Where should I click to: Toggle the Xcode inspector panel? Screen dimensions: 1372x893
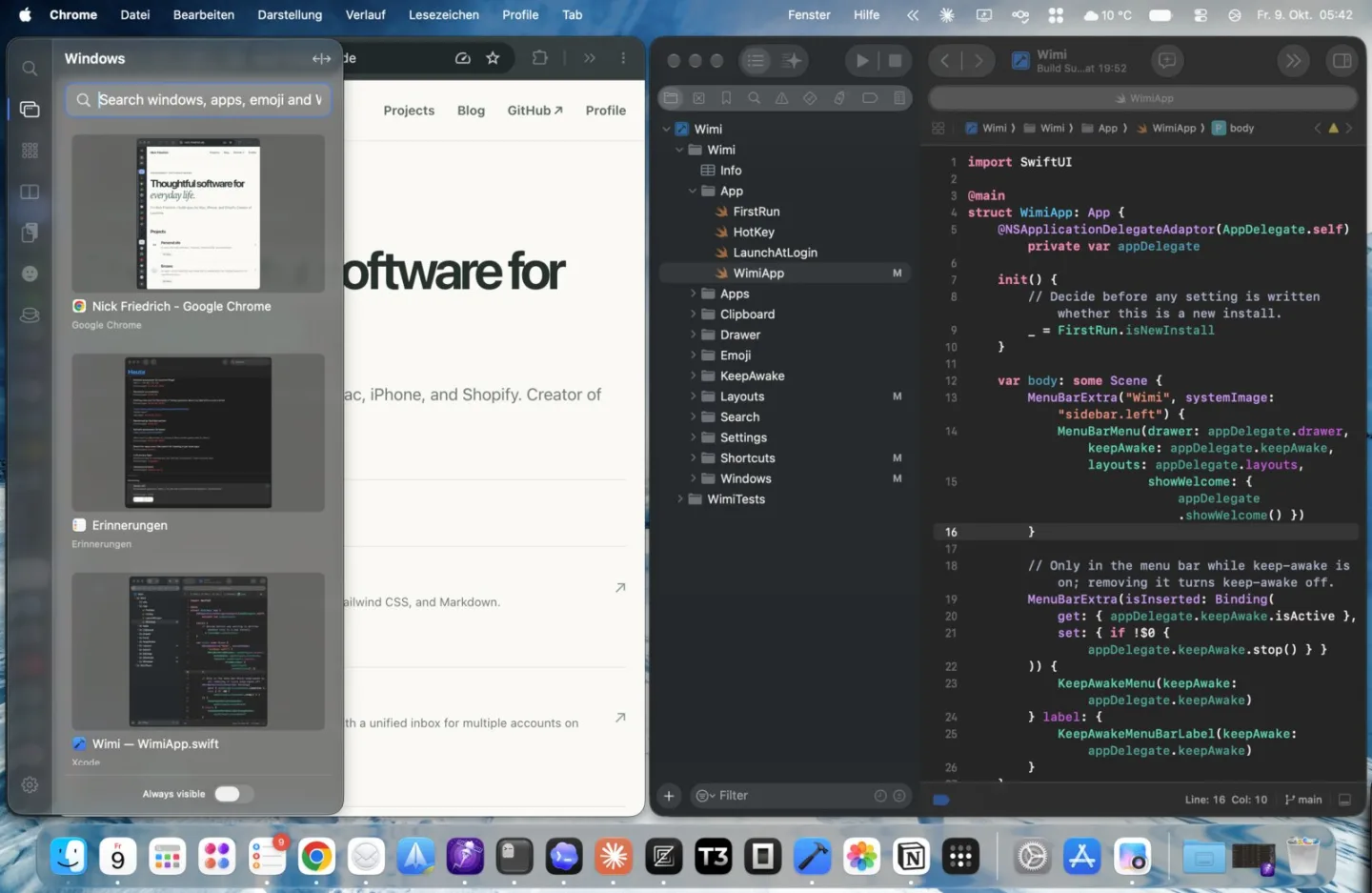click(x=1342, y=61)
